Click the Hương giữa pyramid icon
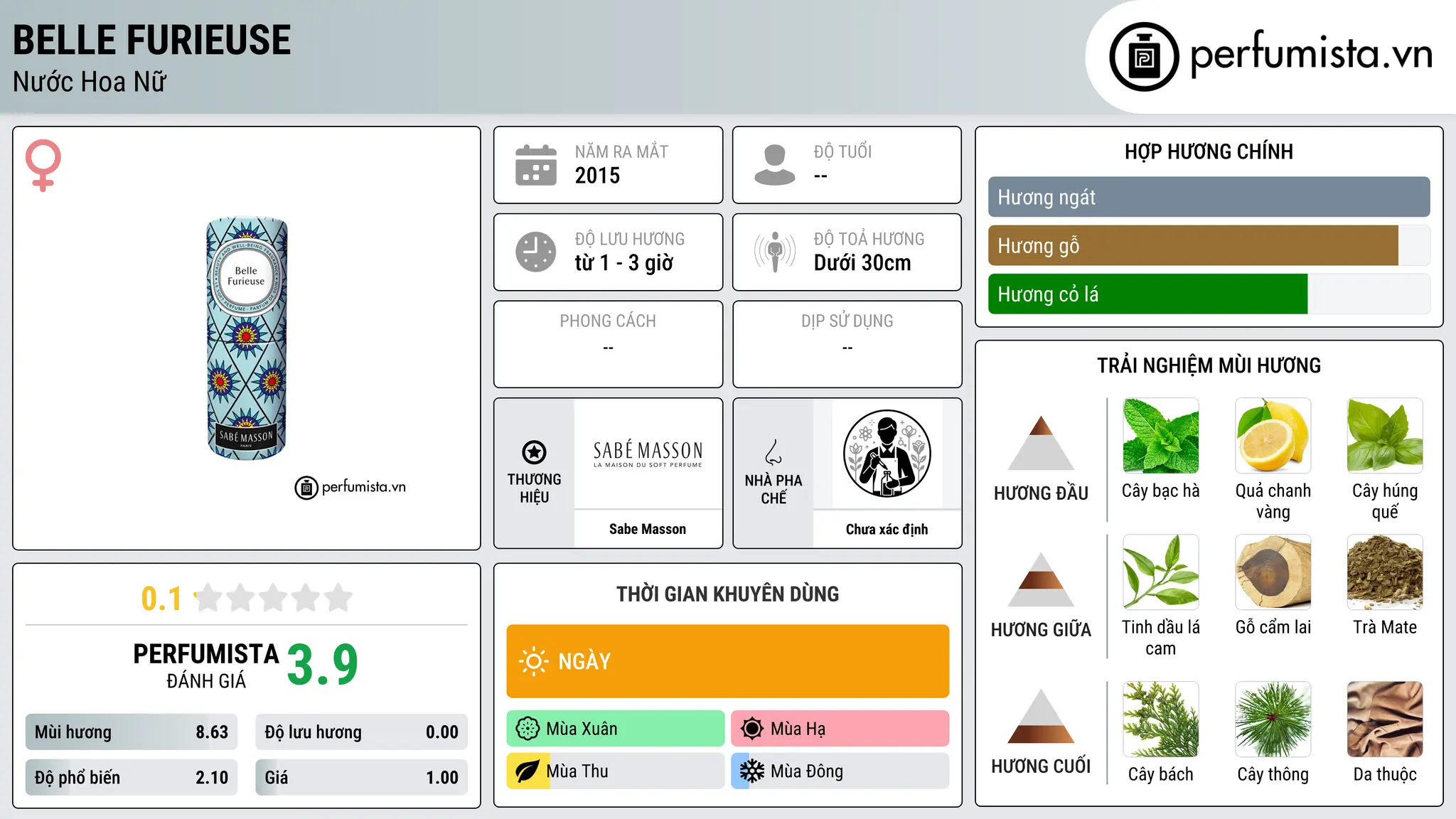 click(x=1041, y=580)
